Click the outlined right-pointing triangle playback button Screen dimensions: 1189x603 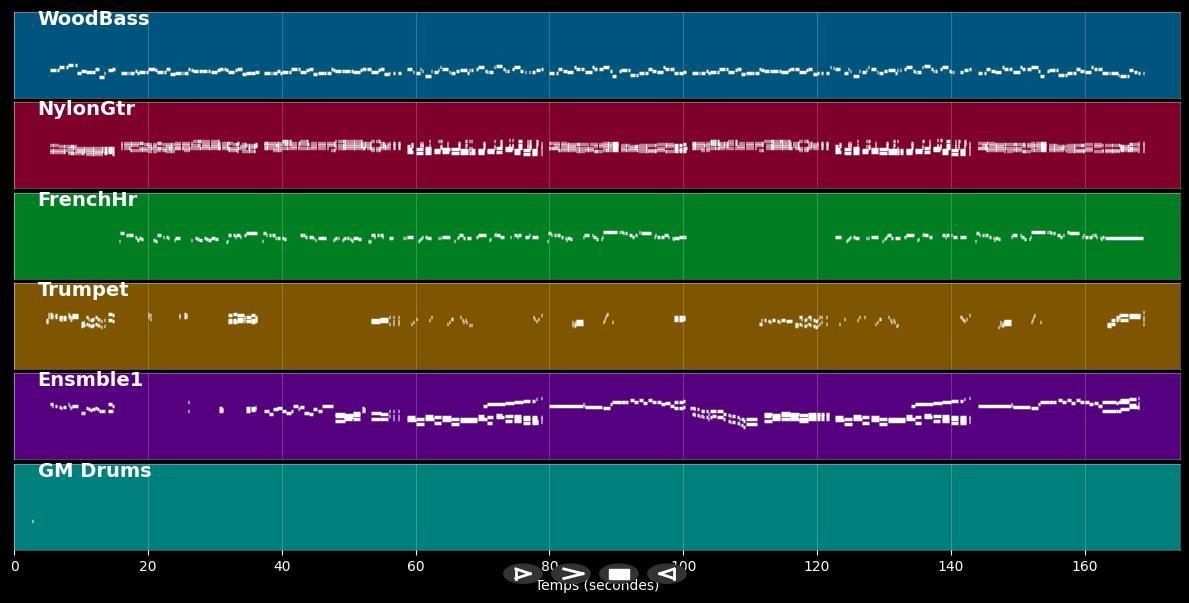[521, 574]
